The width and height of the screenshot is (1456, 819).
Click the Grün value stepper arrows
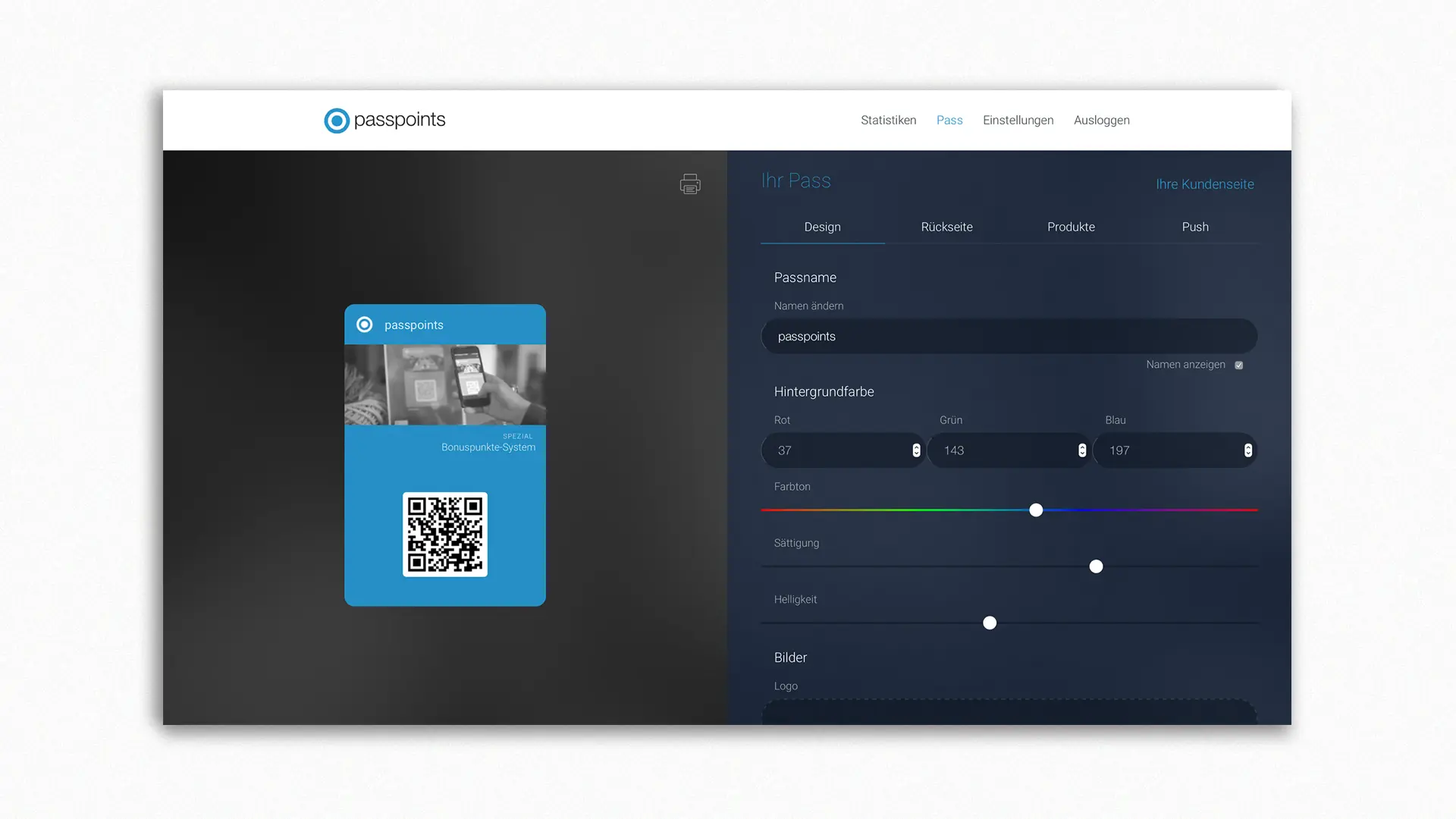click(1082, 450)
